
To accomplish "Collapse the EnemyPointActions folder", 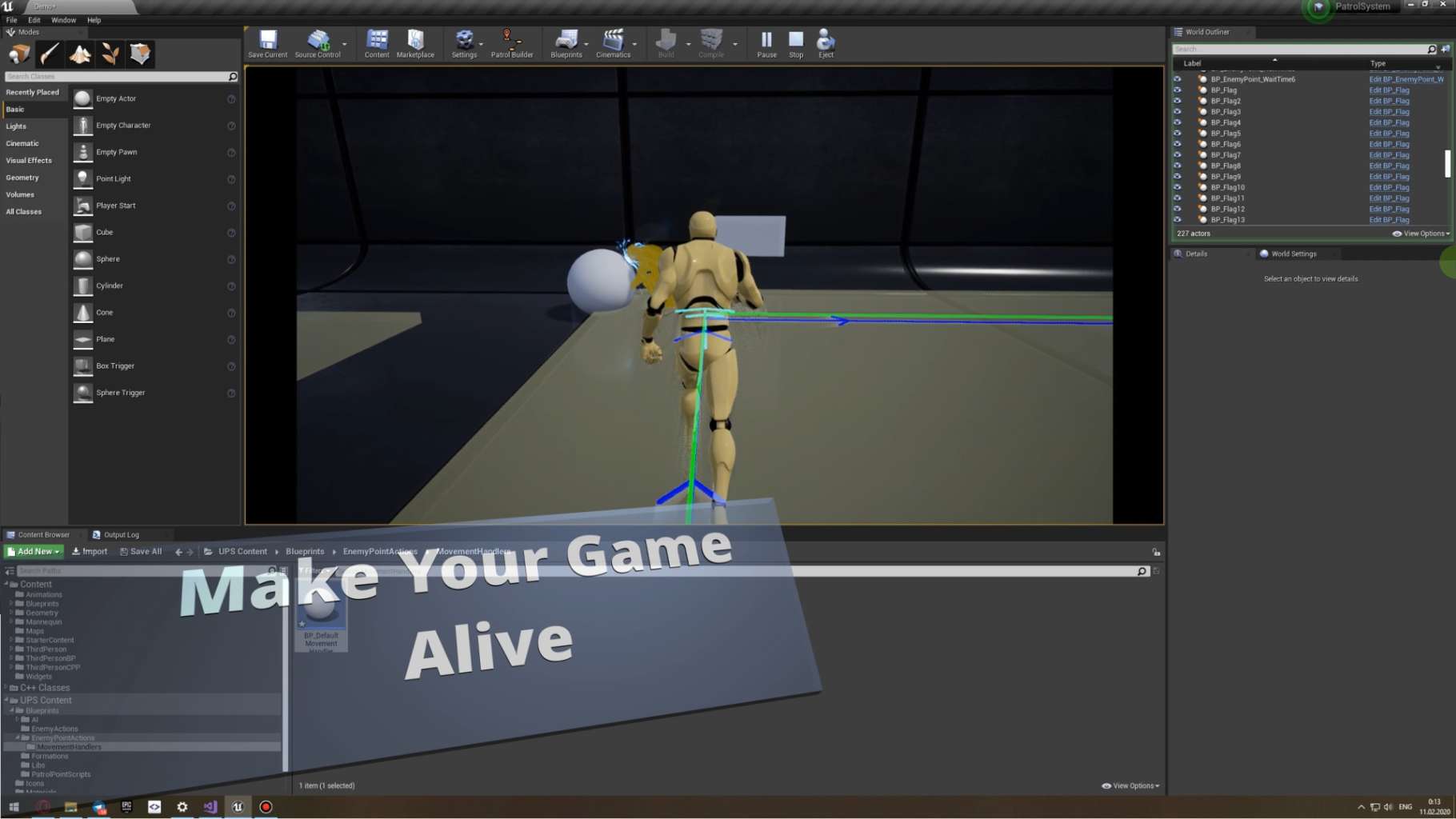I will [18, 738].
